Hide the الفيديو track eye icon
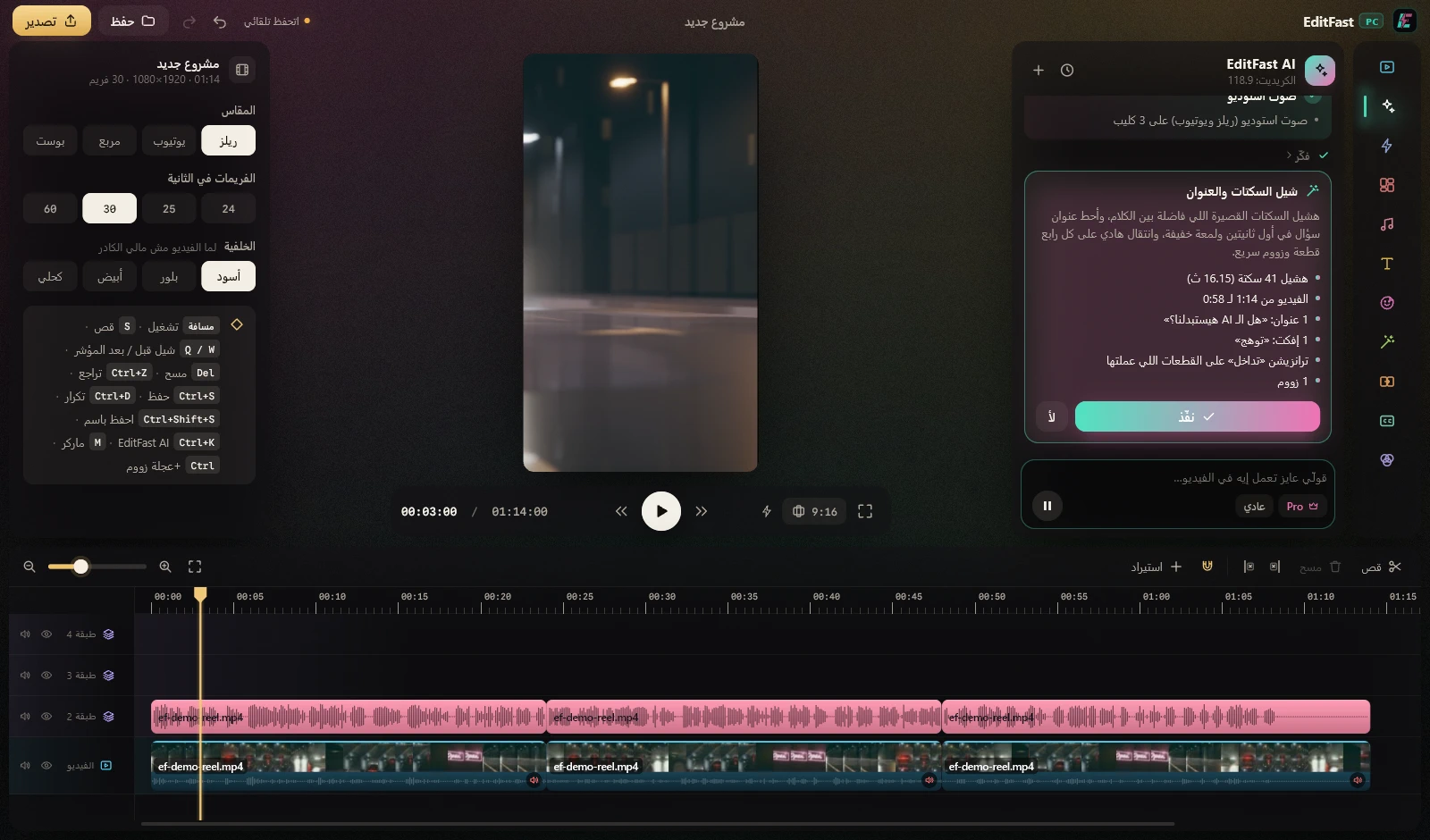The width and height of the screenshot is (1430, 840). pos(46,766)
